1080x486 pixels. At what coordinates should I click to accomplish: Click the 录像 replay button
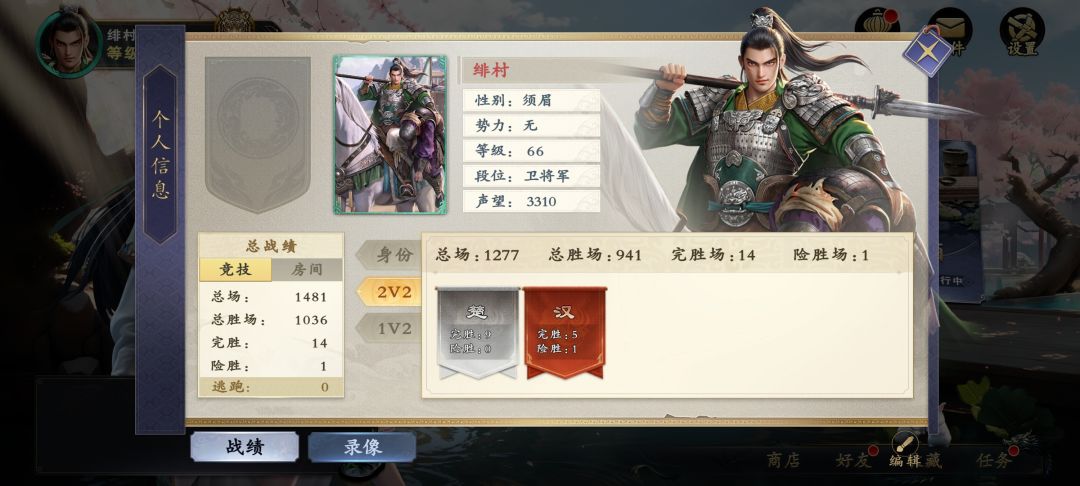[362, 447]
